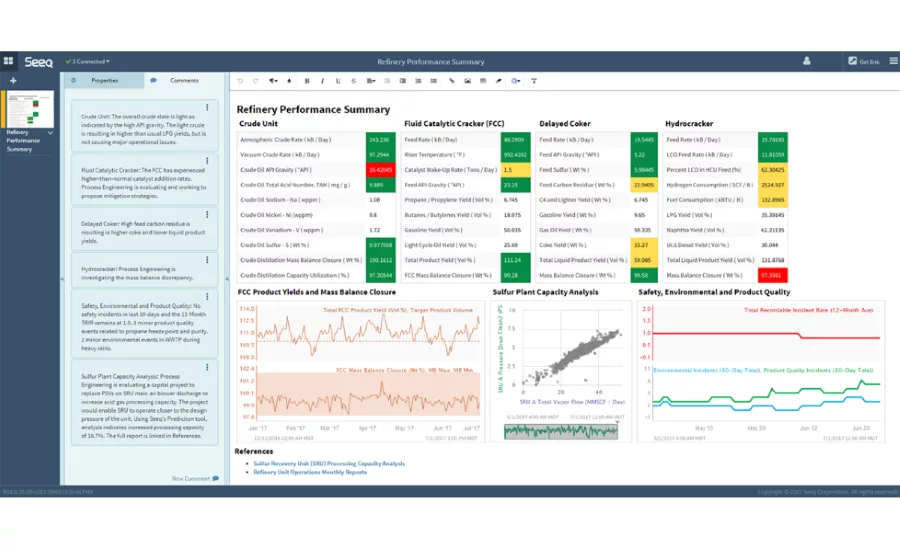Add a new document with the plus icon
Image resolution: width=900 pixels, height=550 pixels.
pos(13,80)
